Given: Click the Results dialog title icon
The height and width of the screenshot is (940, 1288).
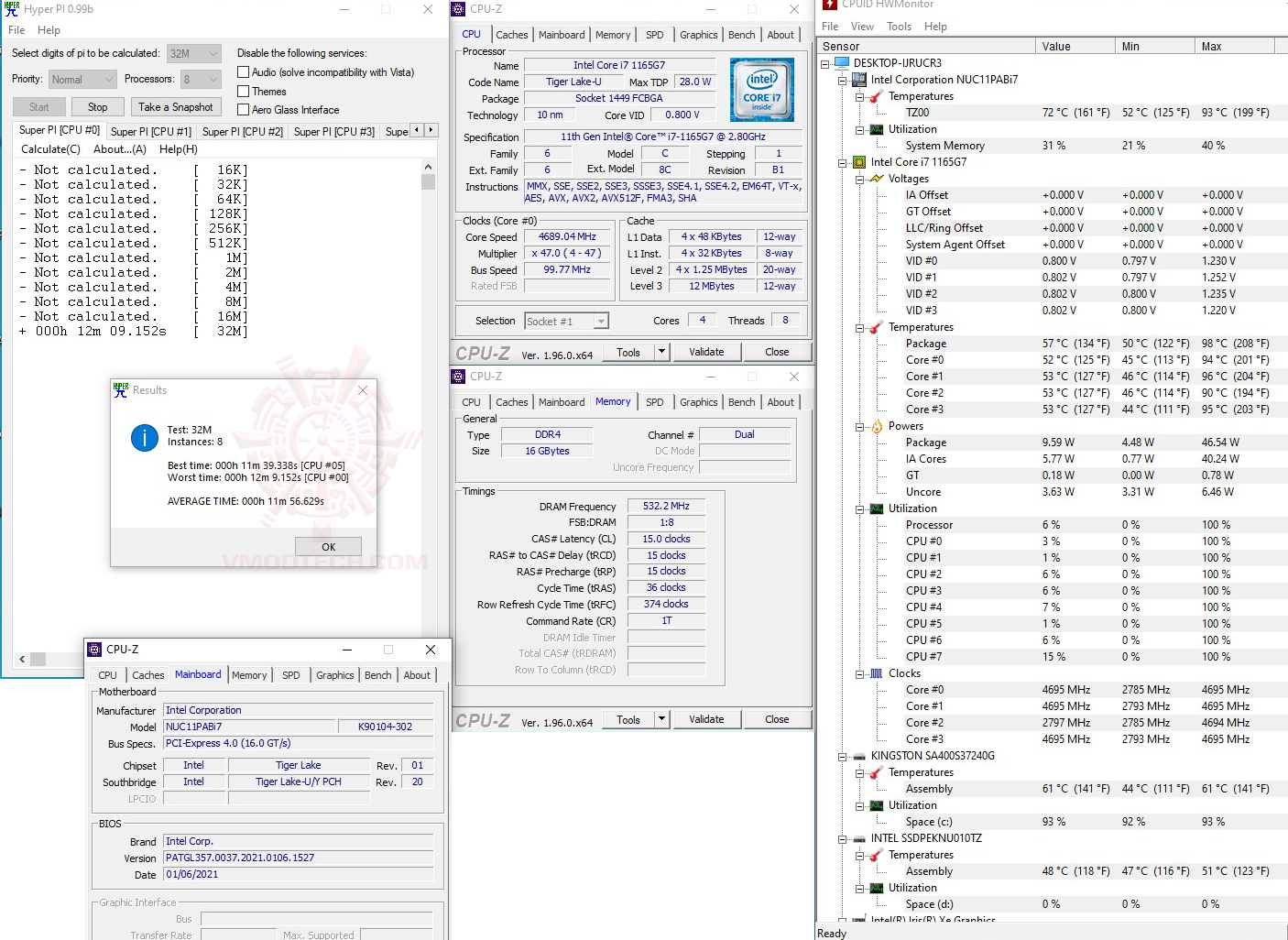Looking at the screenshot, I should pyautogui.click(x=121, y=389).
